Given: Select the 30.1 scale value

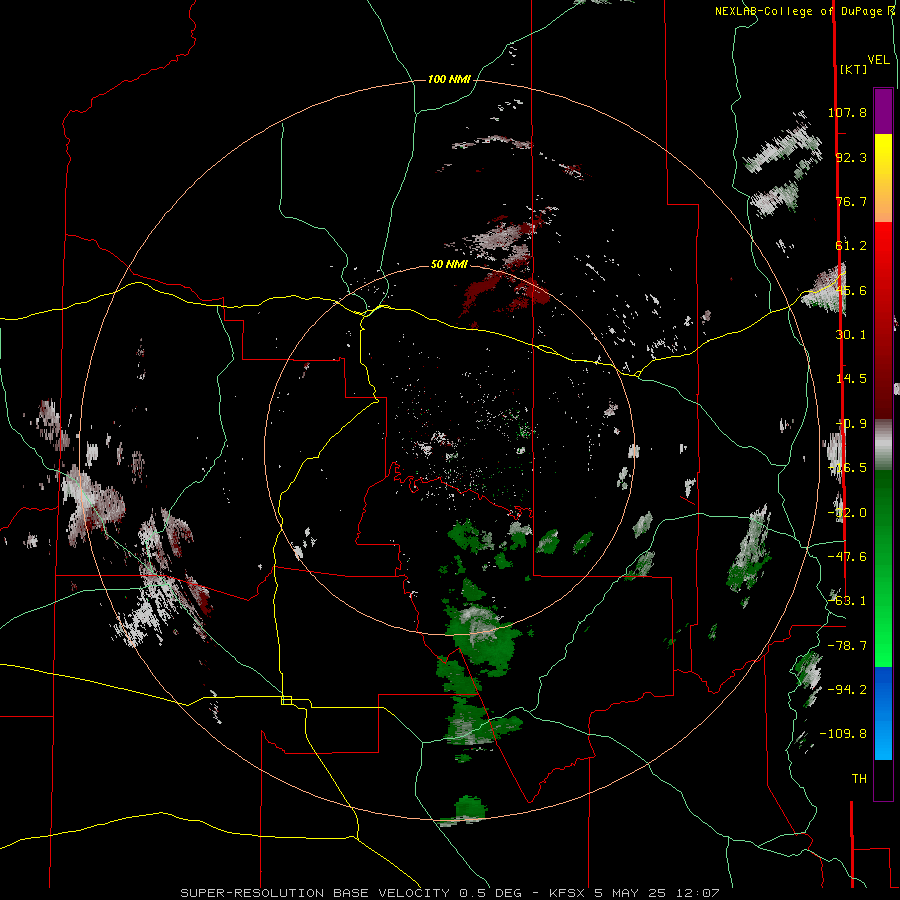Looking at the screenshot, I should tap(851, 335).
